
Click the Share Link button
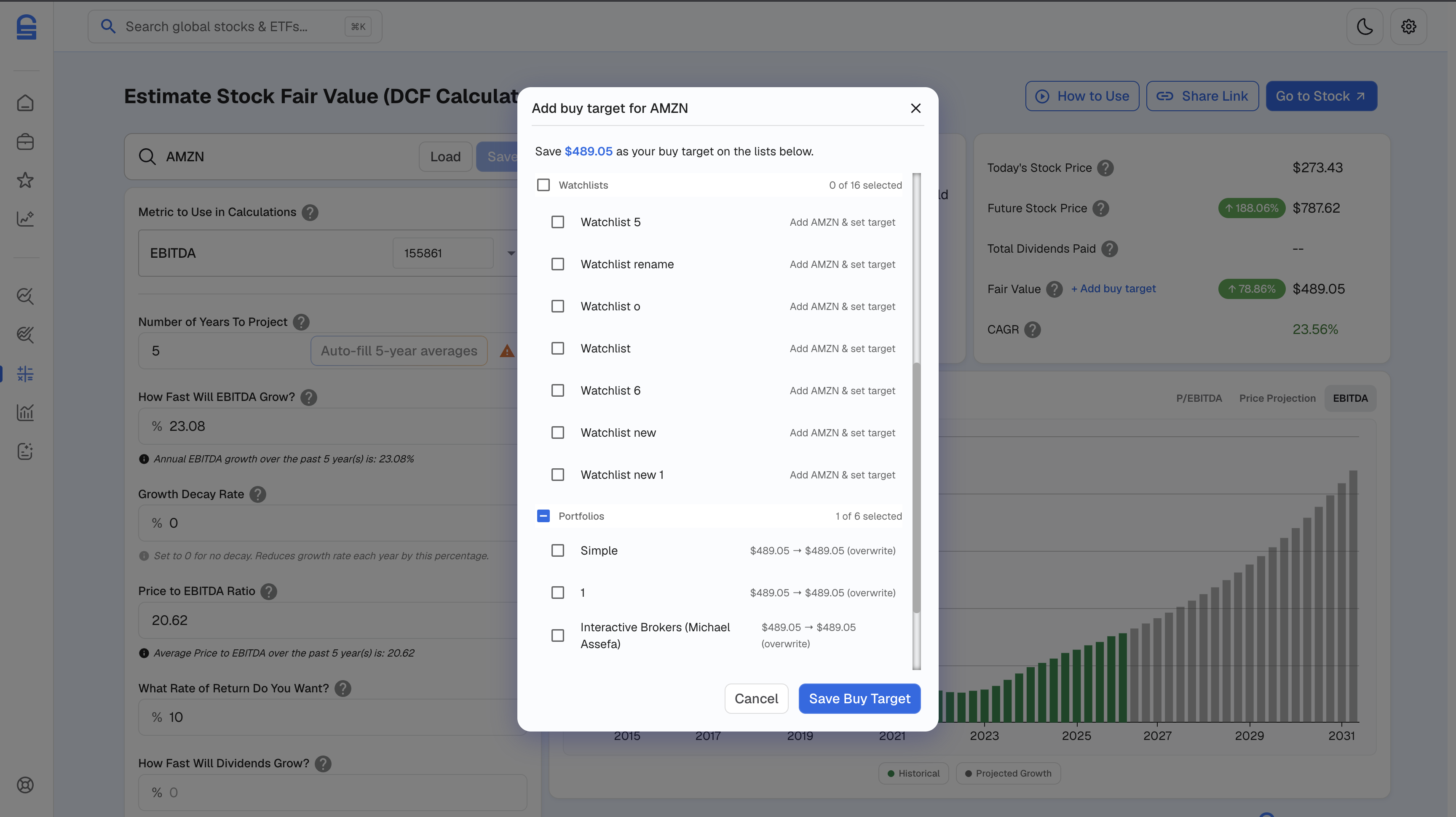pyautogui.click(x=1202, y=96)
